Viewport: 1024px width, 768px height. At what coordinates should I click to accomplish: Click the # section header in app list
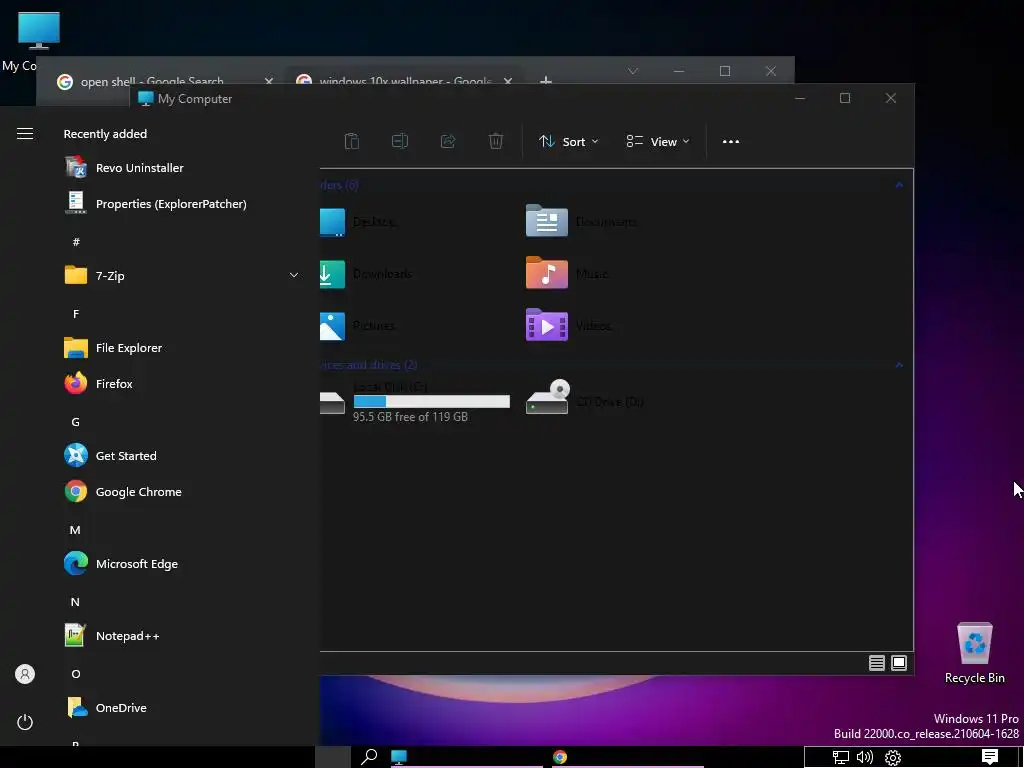click(x=76, y=242)
